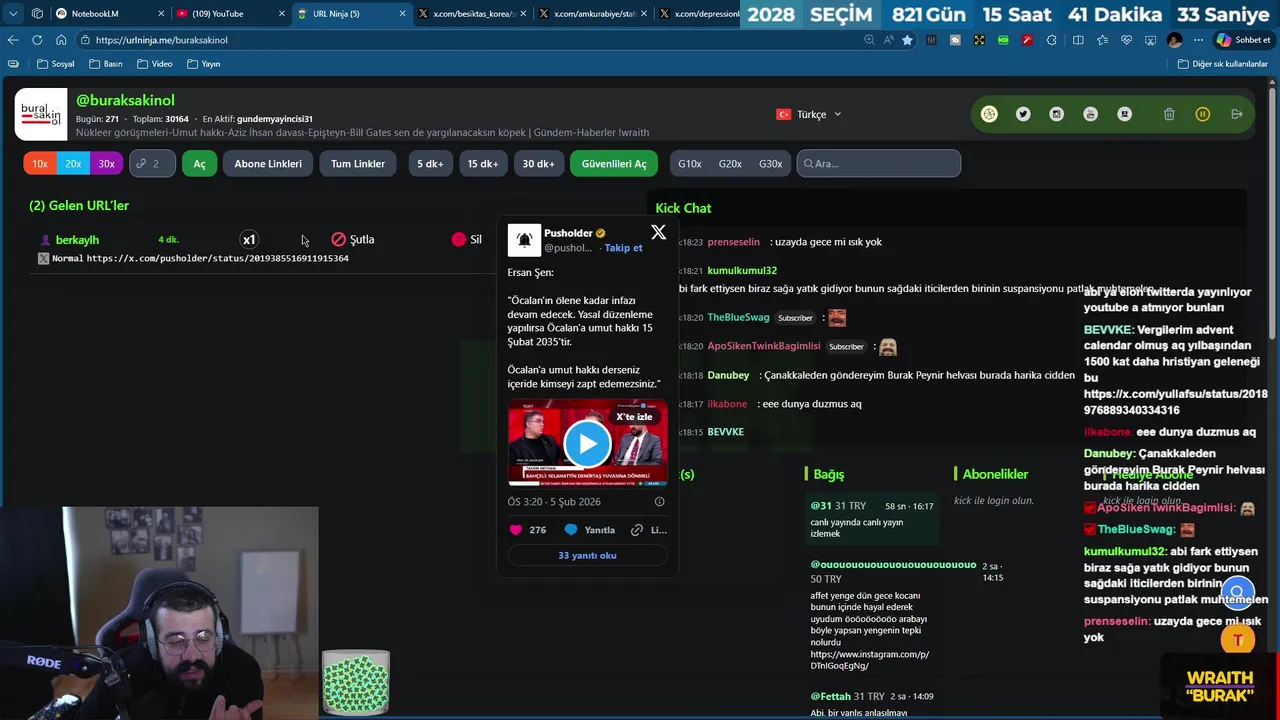Image resolution: width=1280 pixels, height=720 pixels.
Task: Click the x1 count badge
Action: 249,240
